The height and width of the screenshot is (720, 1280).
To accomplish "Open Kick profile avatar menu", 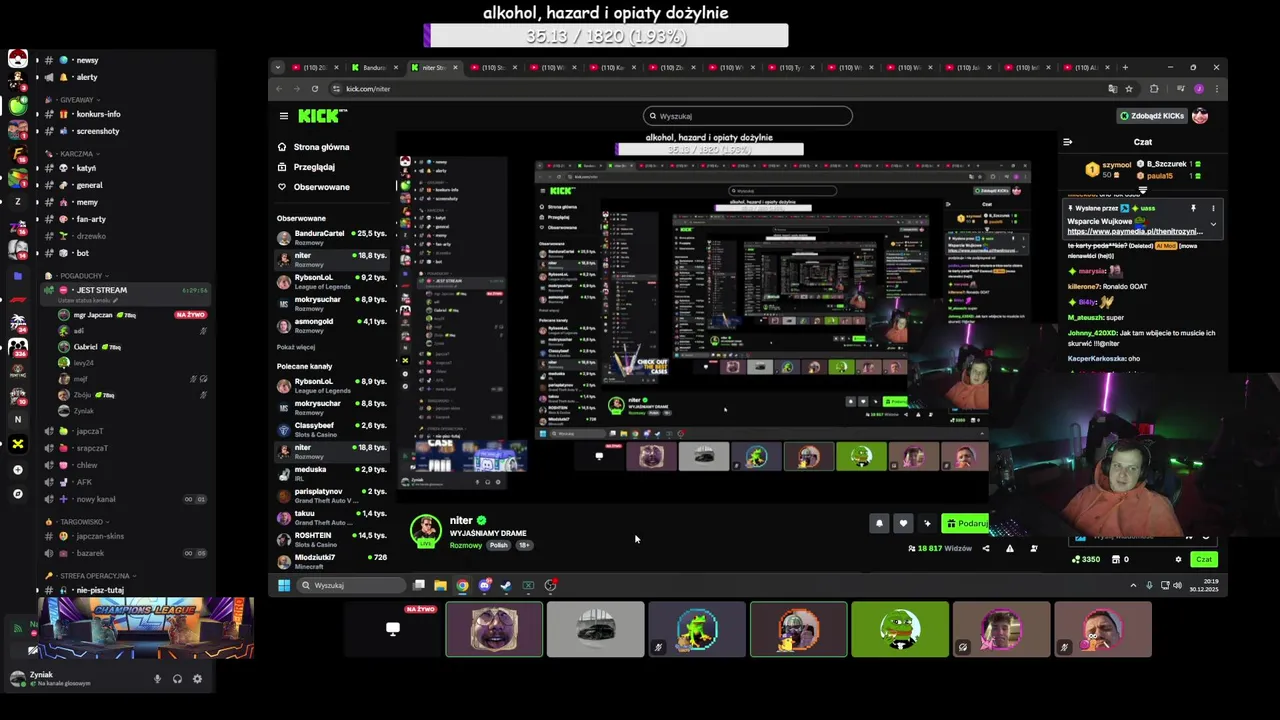I will pos(1200,116).
